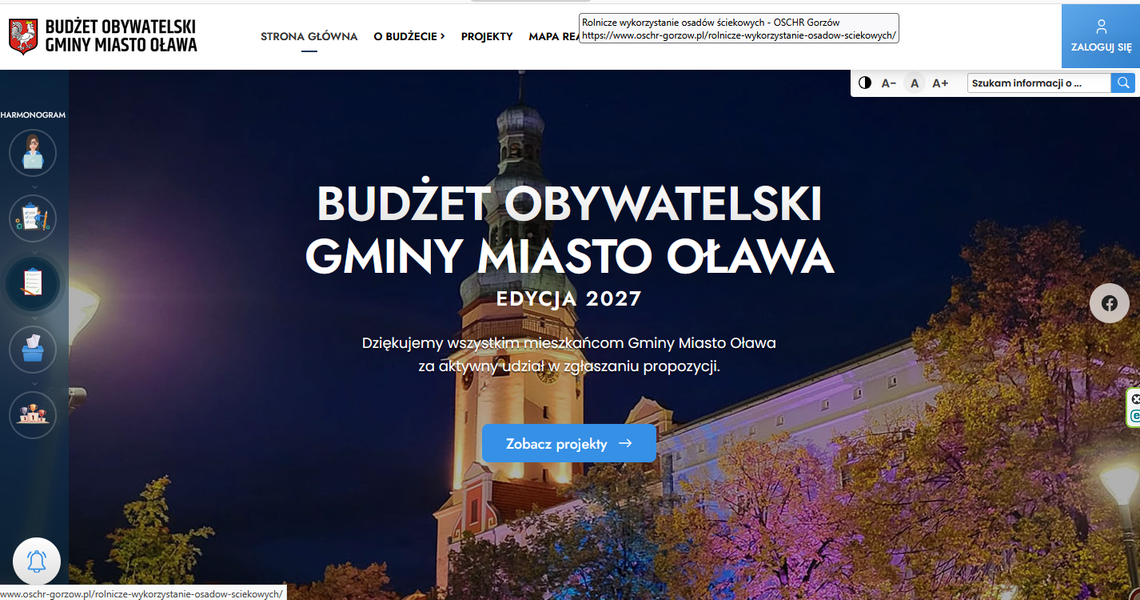Open the Budżet Obywatelski Gminy Miasto Oława logo link
The height and width of the screenshot is (600, 1140).
point(103,36)
